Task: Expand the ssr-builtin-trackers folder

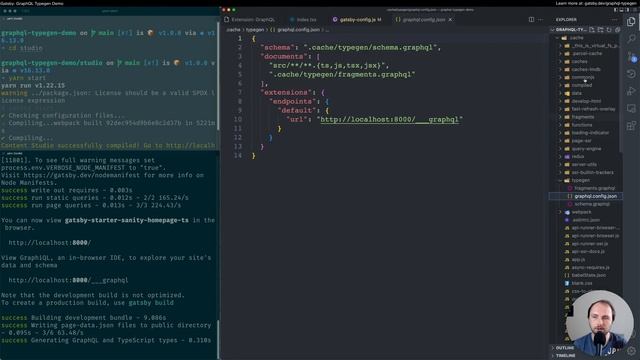Action: click(592, 172)
